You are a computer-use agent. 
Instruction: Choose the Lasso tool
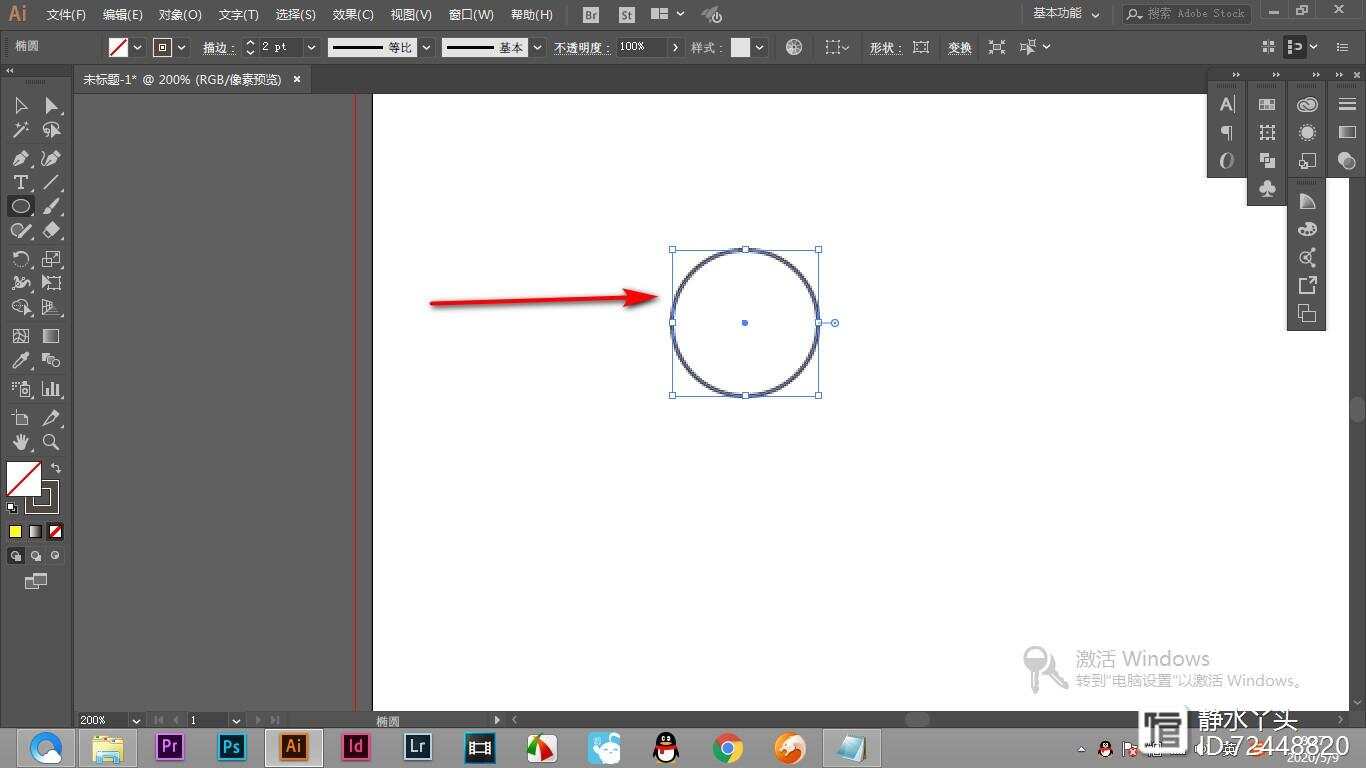[x=51, y=130]
